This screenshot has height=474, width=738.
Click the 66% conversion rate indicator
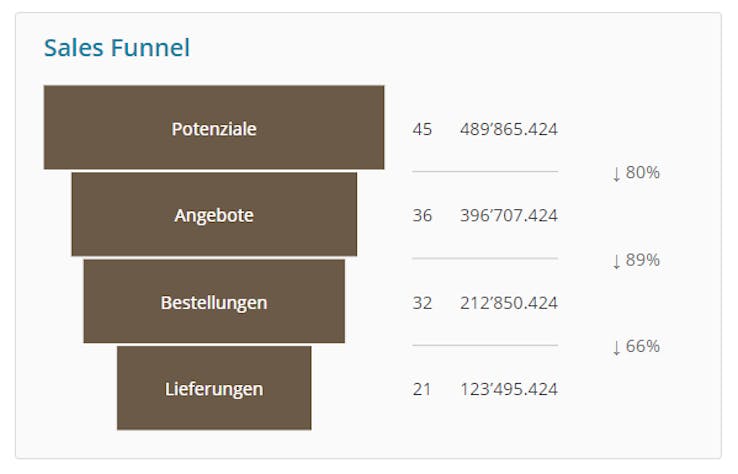[x=642, y=347]
